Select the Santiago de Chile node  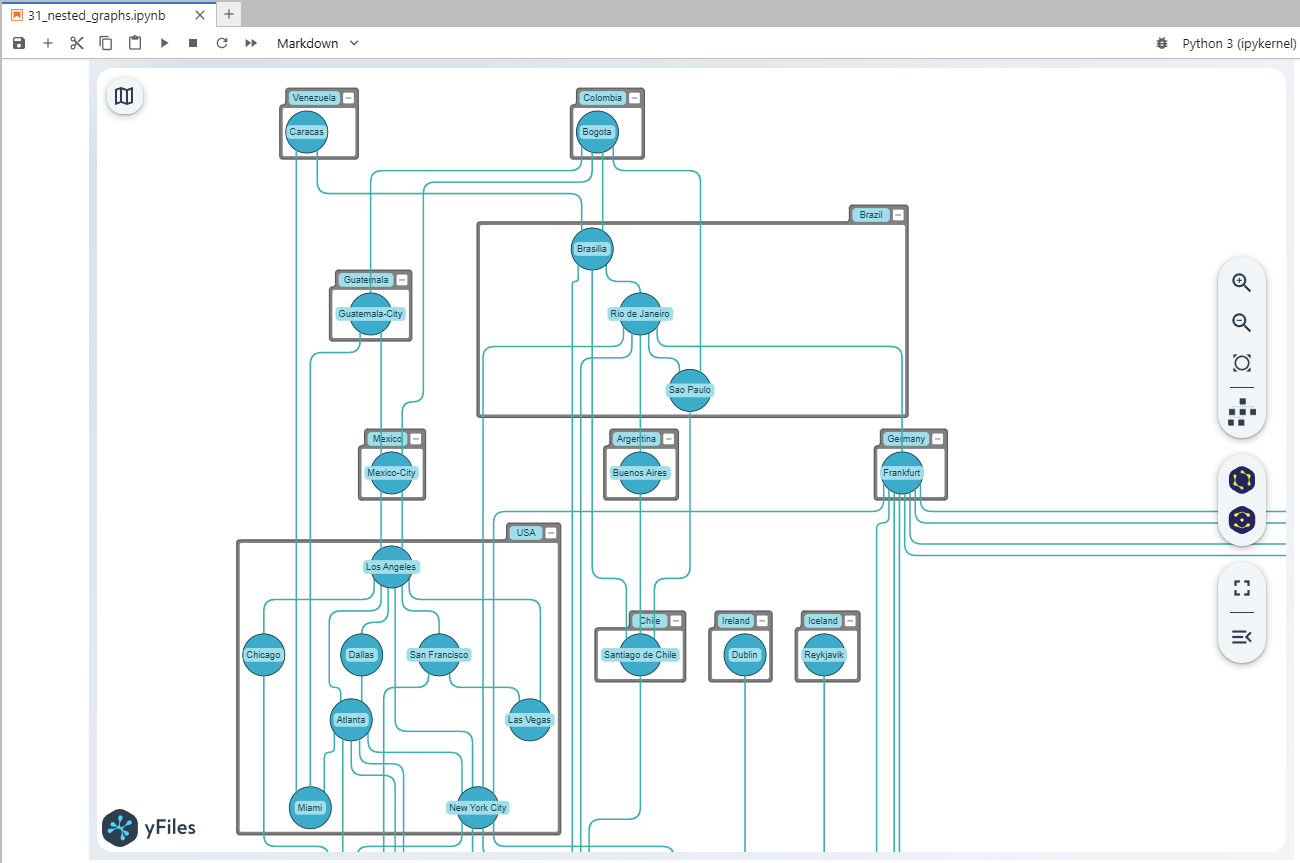640,655
